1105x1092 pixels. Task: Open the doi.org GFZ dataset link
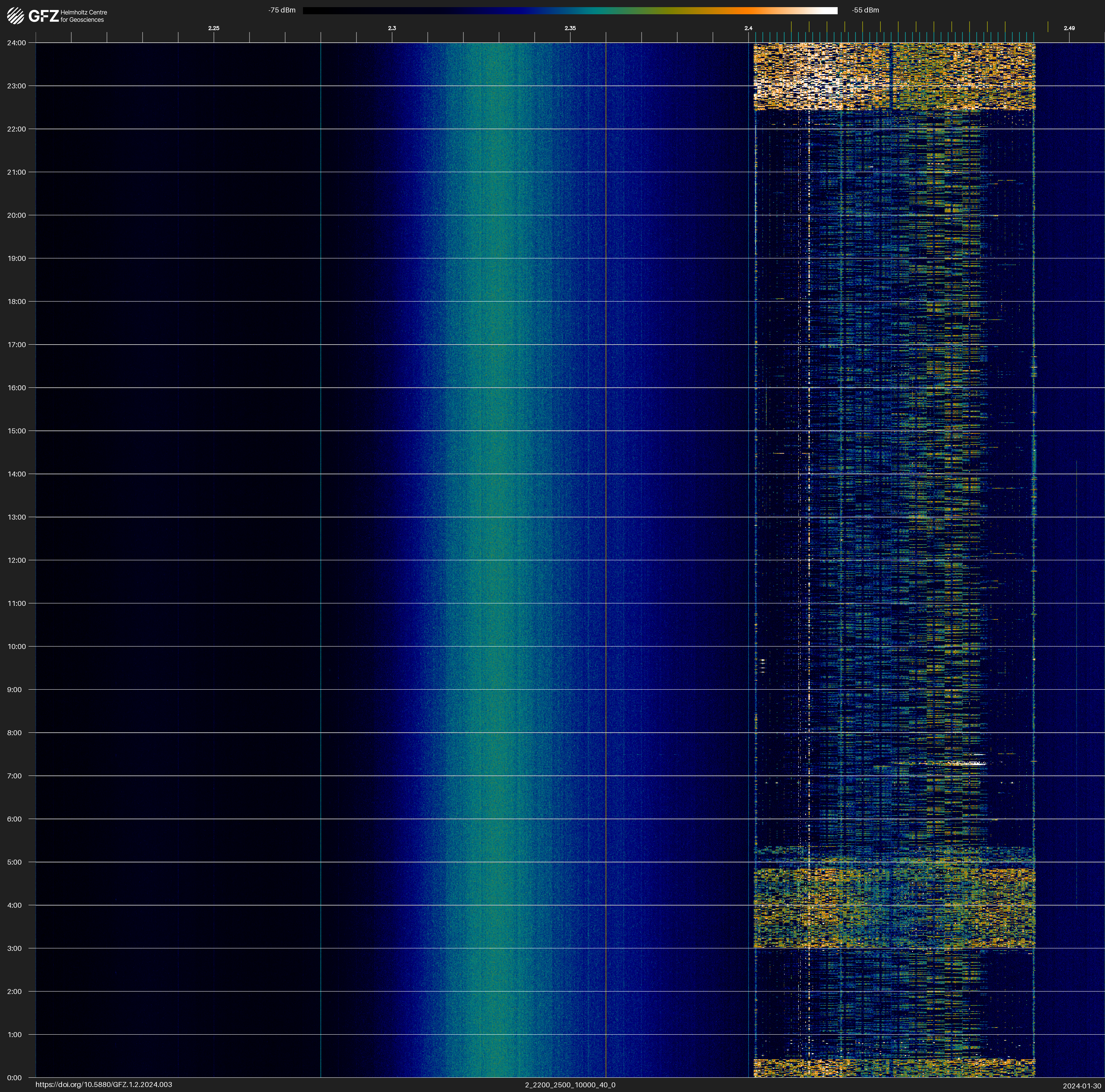103,1085
